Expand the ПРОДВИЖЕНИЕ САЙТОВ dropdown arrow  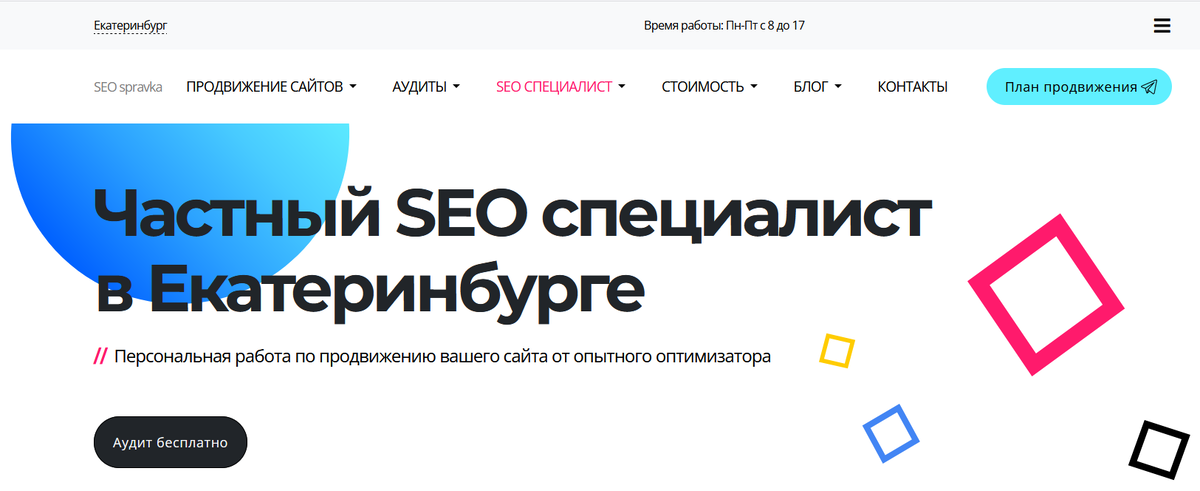352,87
